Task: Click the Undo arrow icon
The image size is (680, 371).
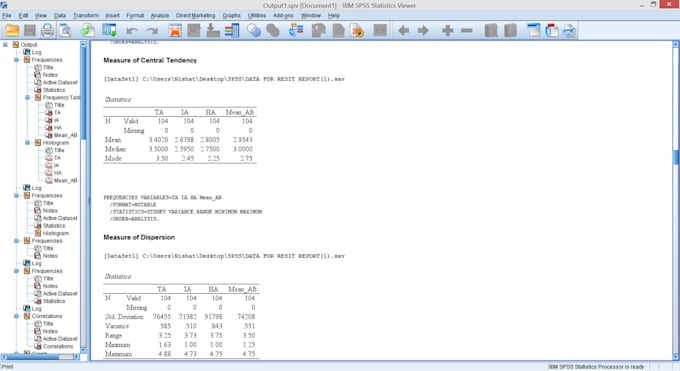Action: coord(132,30)
